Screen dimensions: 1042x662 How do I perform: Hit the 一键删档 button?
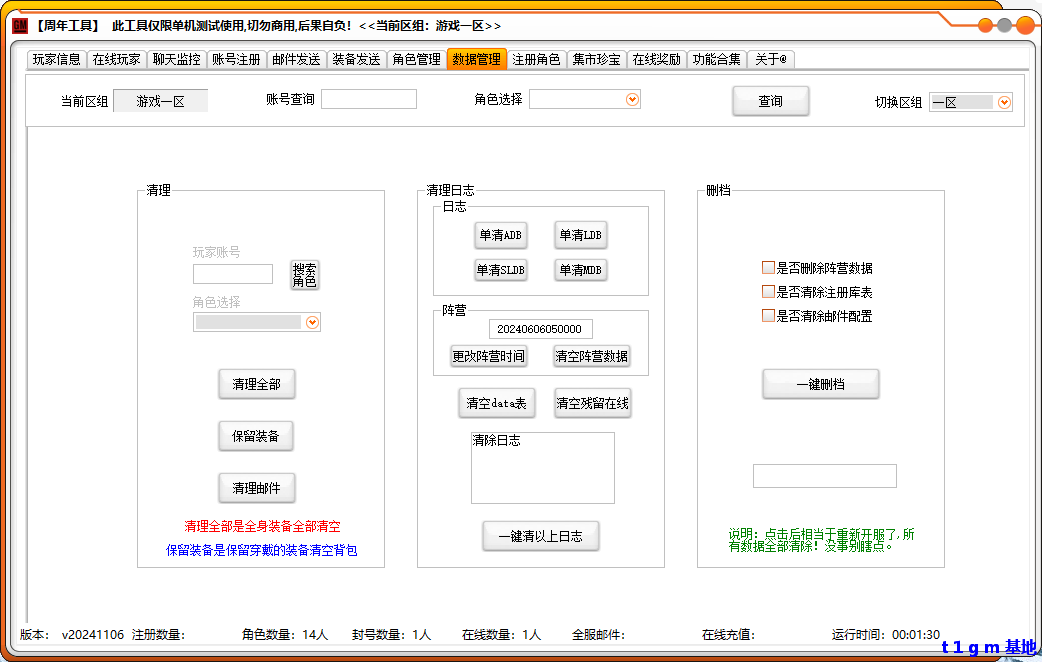(820, 384)
